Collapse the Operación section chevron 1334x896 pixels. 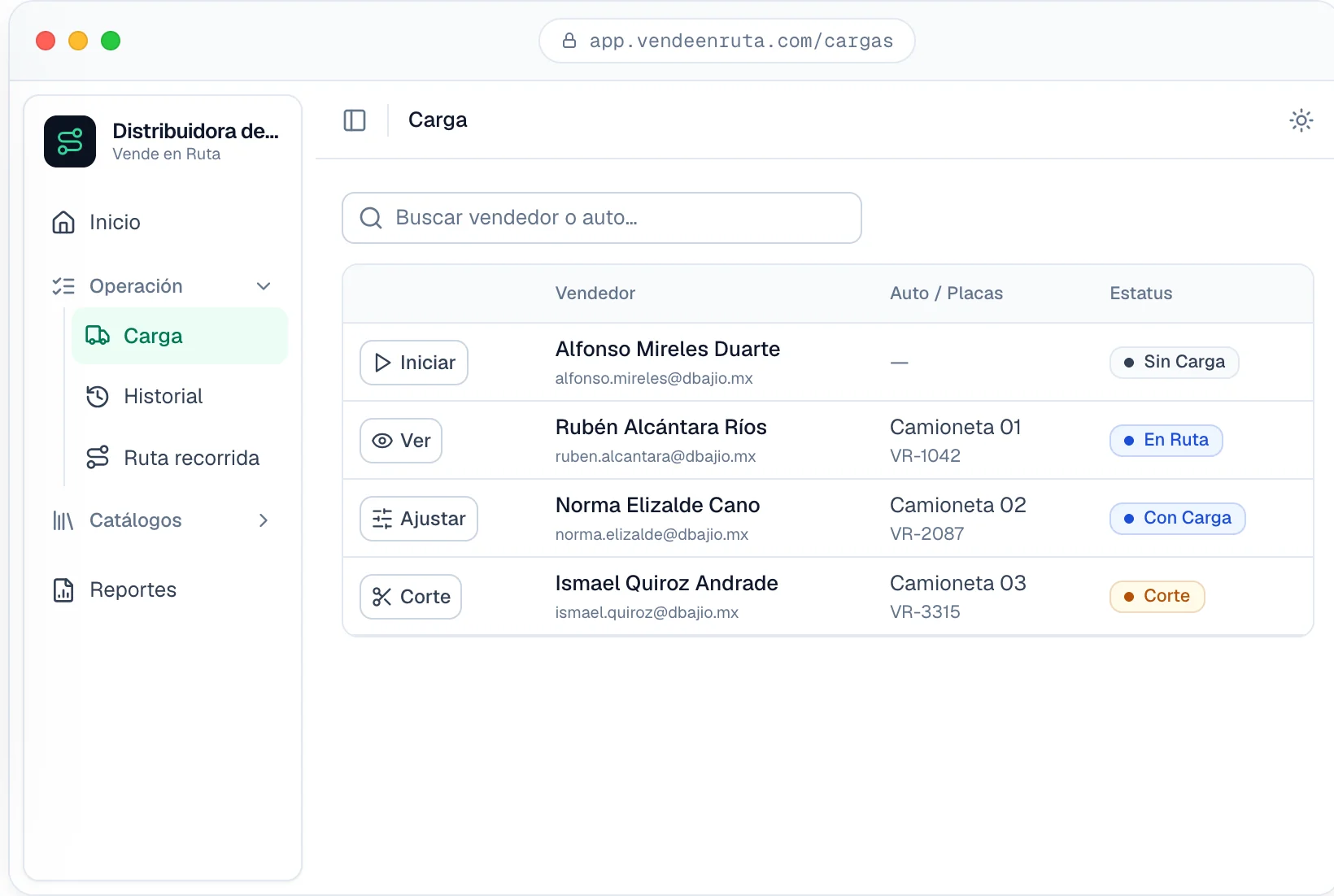tap(264, 286)
